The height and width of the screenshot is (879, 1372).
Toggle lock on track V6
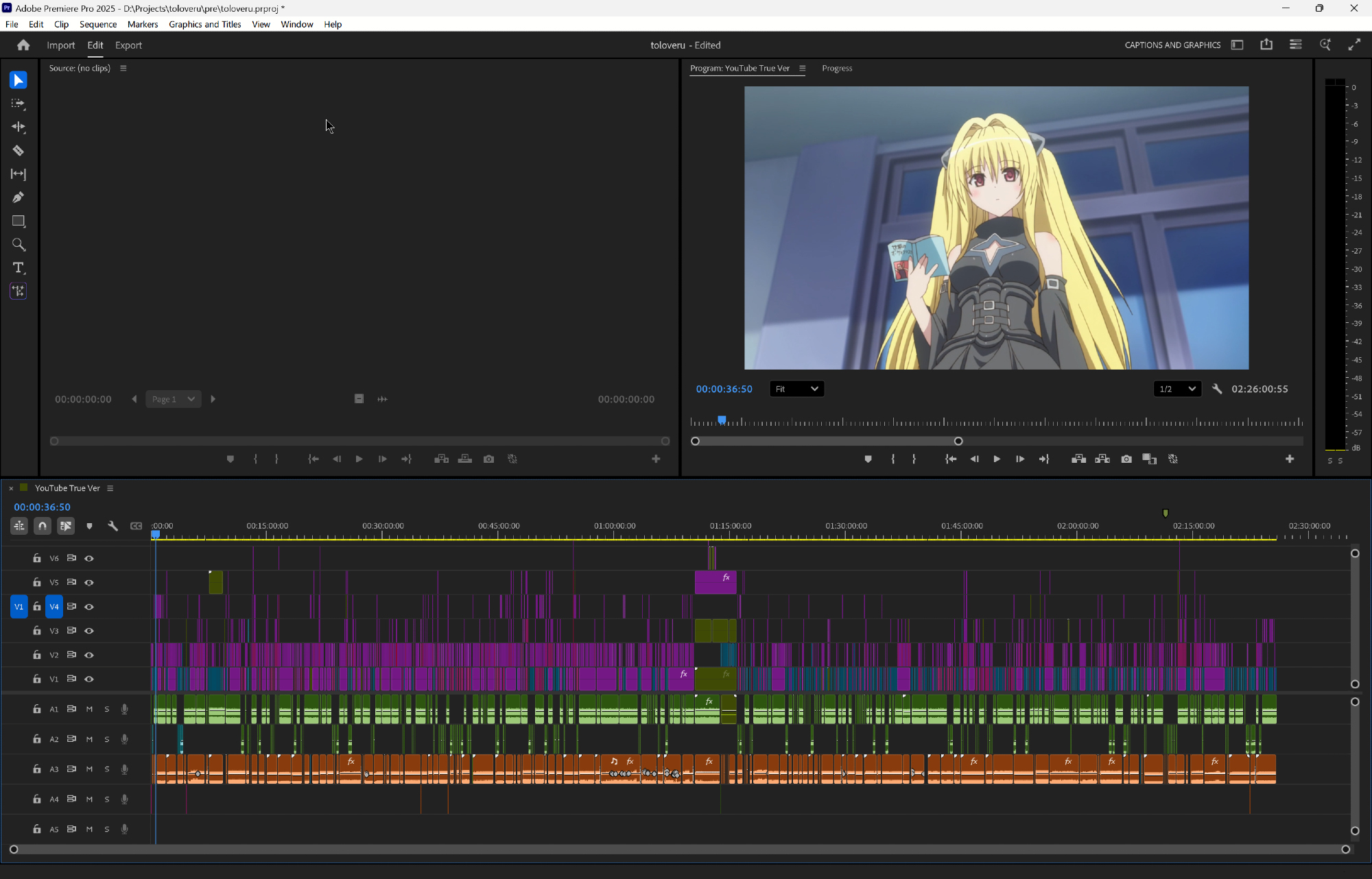[37, 558]
